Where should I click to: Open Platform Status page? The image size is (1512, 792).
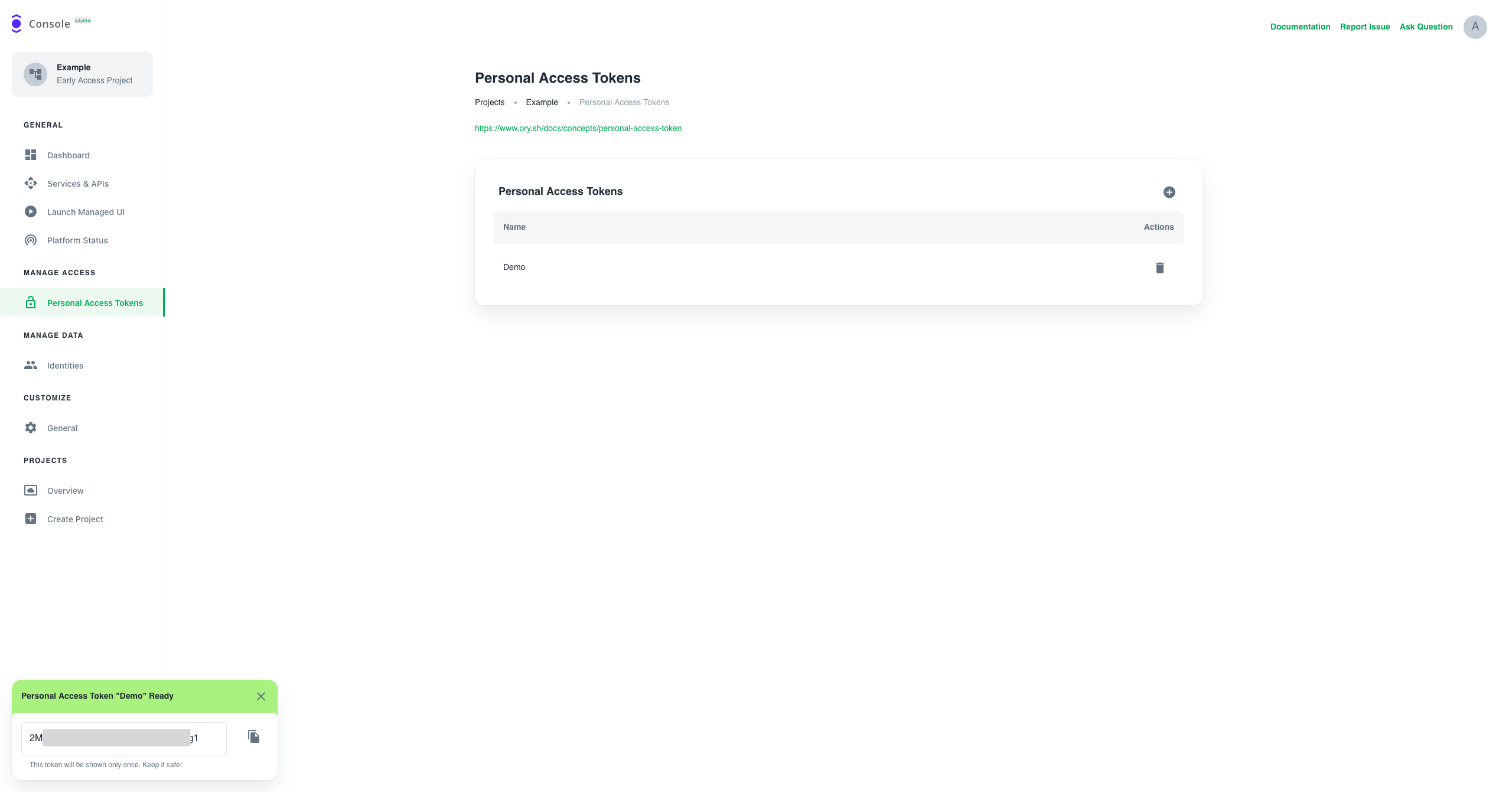click(77, 240)
